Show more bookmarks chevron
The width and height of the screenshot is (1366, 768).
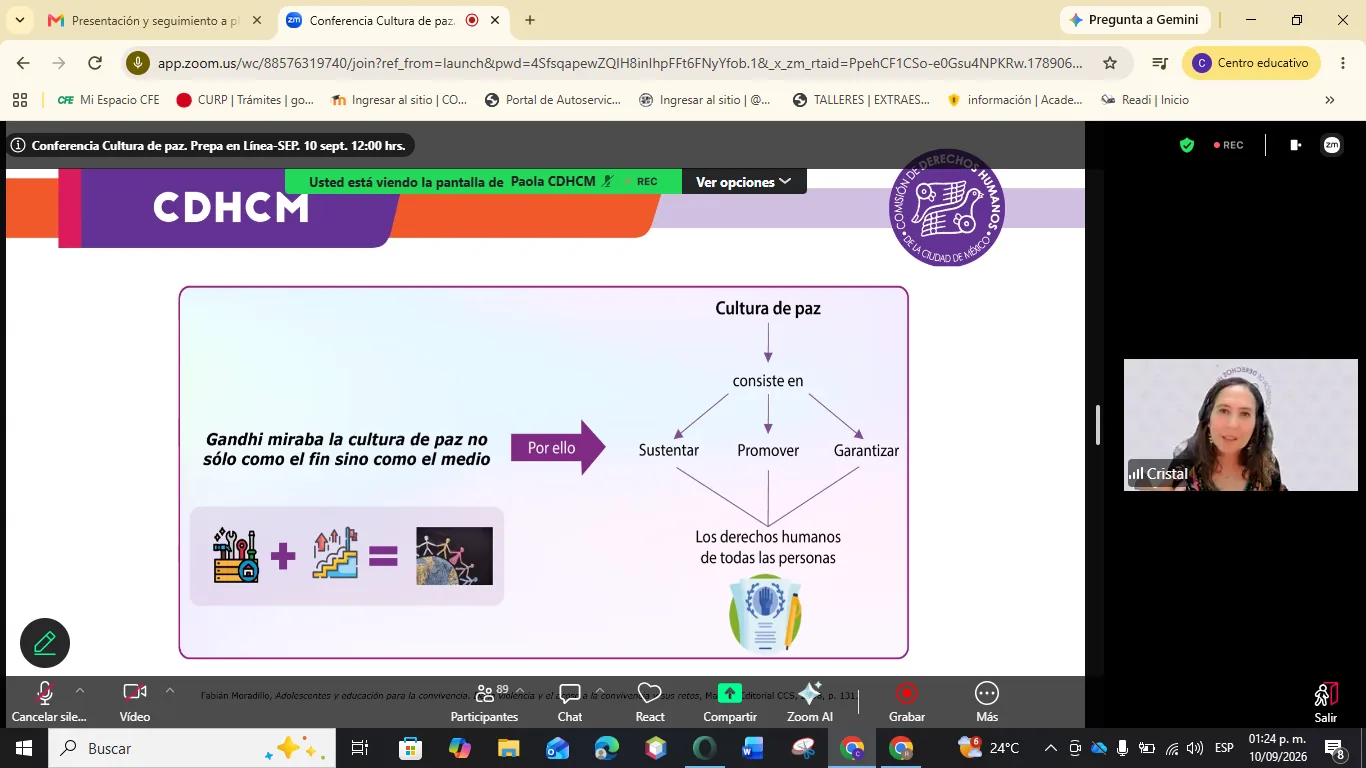coord(1330,100)
